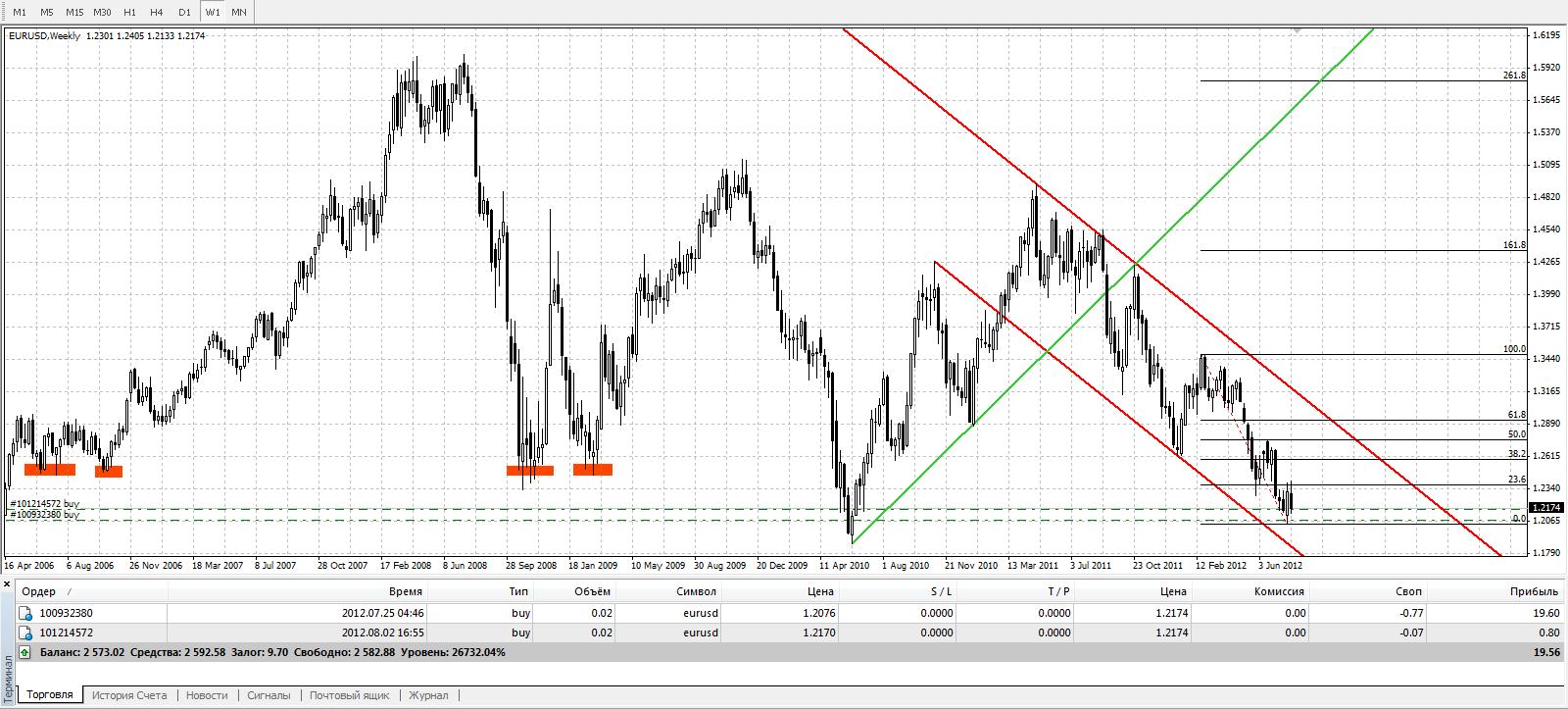Click the green arrow balance icon
Viewport: 1568px width, 709px height.
point(24,652)
